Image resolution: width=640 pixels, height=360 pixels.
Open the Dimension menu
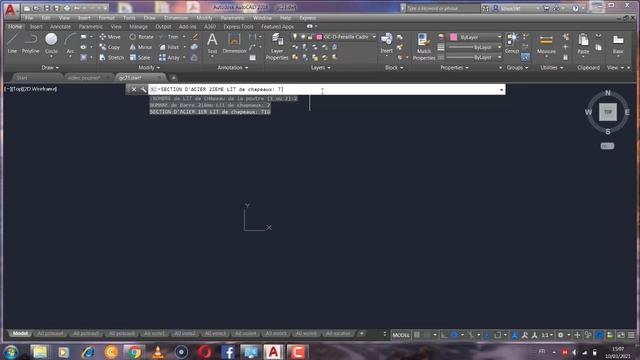click(x=176, y=18)
